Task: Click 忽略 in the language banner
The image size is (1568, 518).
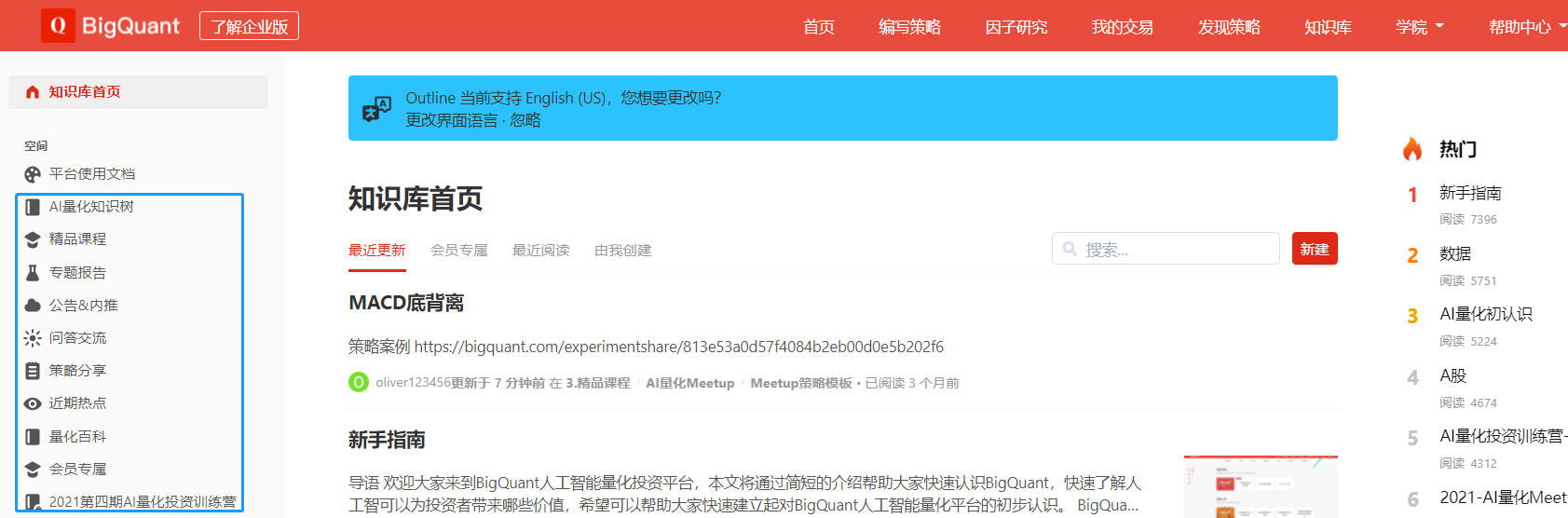Action: click(525, 120)
